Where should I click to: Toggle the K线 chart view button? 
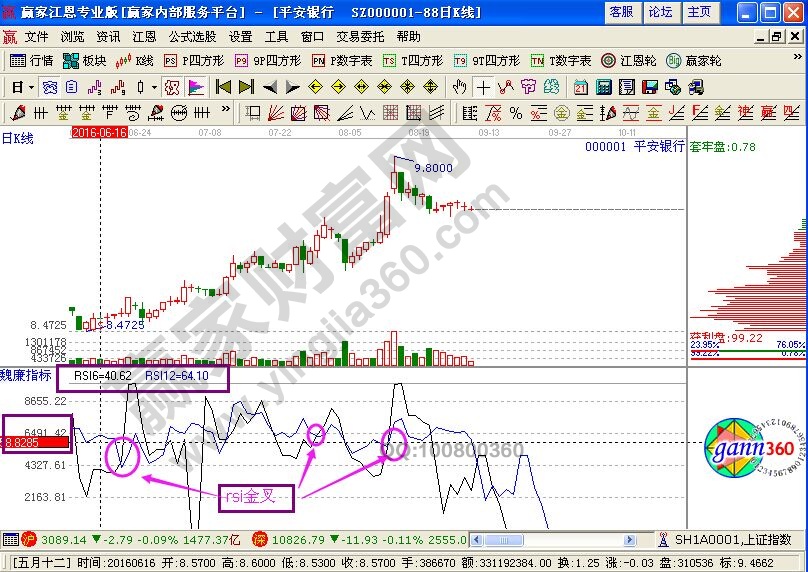135,61
